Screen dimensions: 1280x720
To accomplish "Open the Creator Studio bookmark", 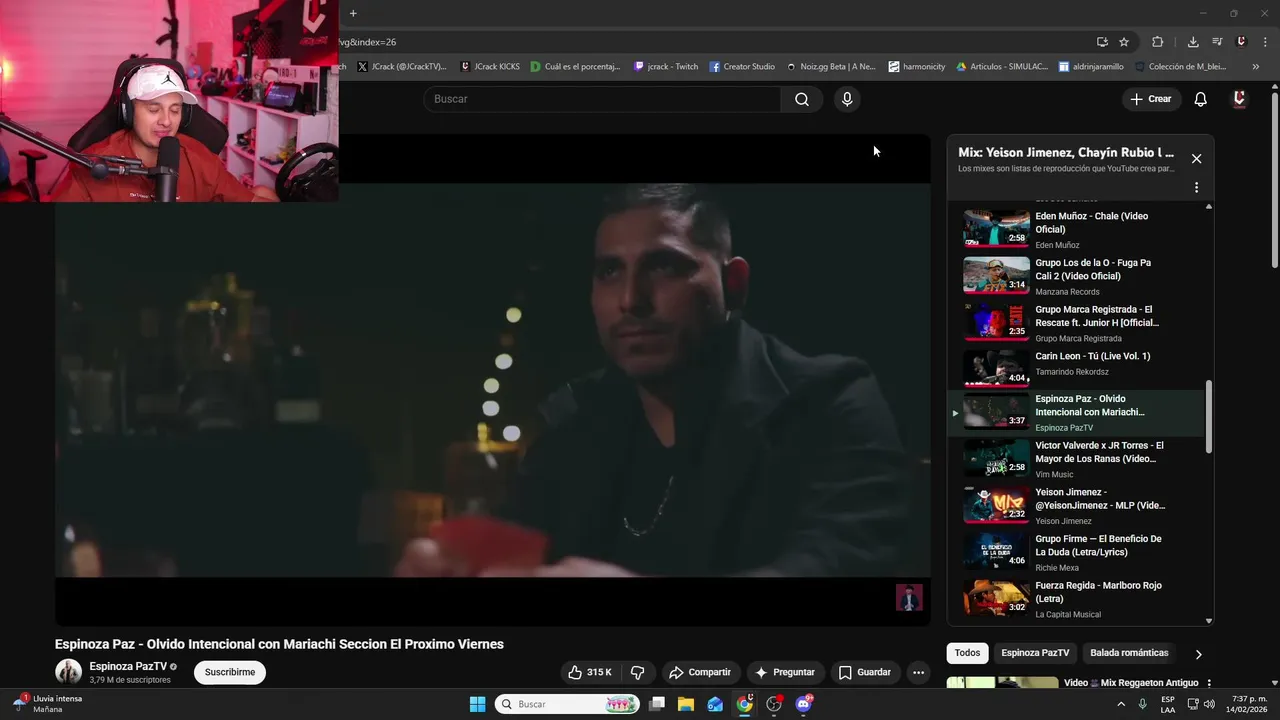I will [742, 67].
